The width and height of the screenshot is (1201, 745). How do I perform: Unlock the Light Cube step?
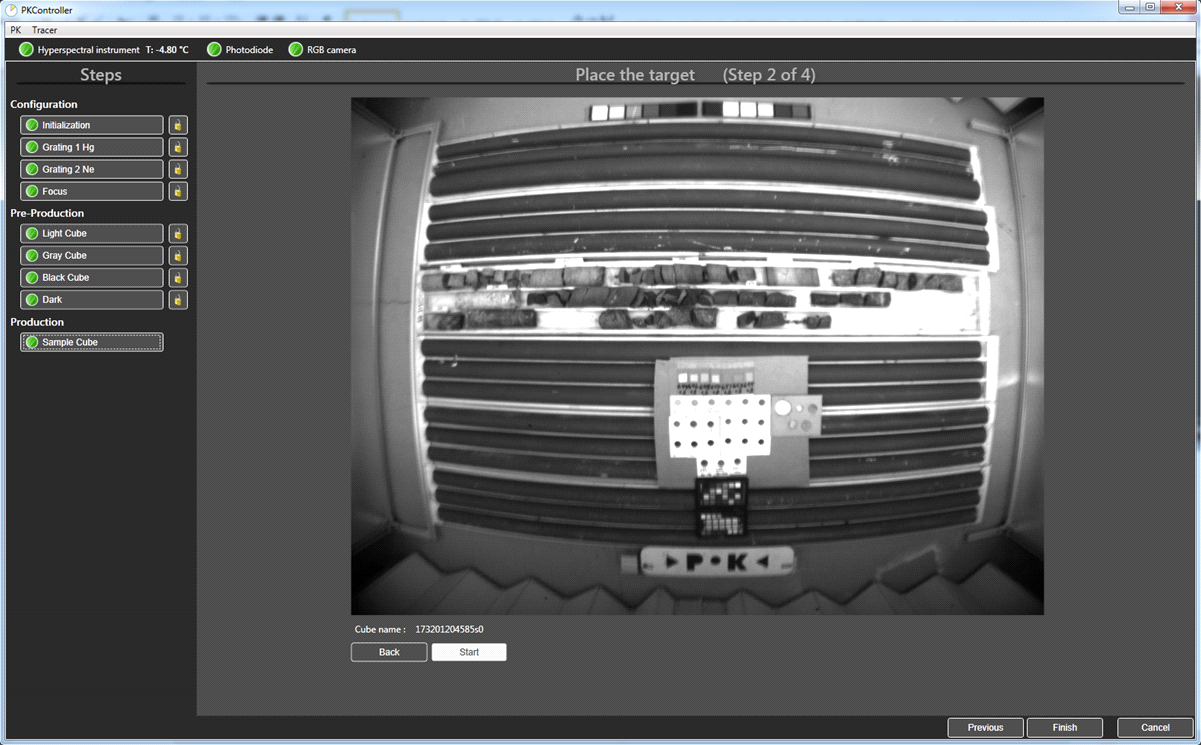177,233
